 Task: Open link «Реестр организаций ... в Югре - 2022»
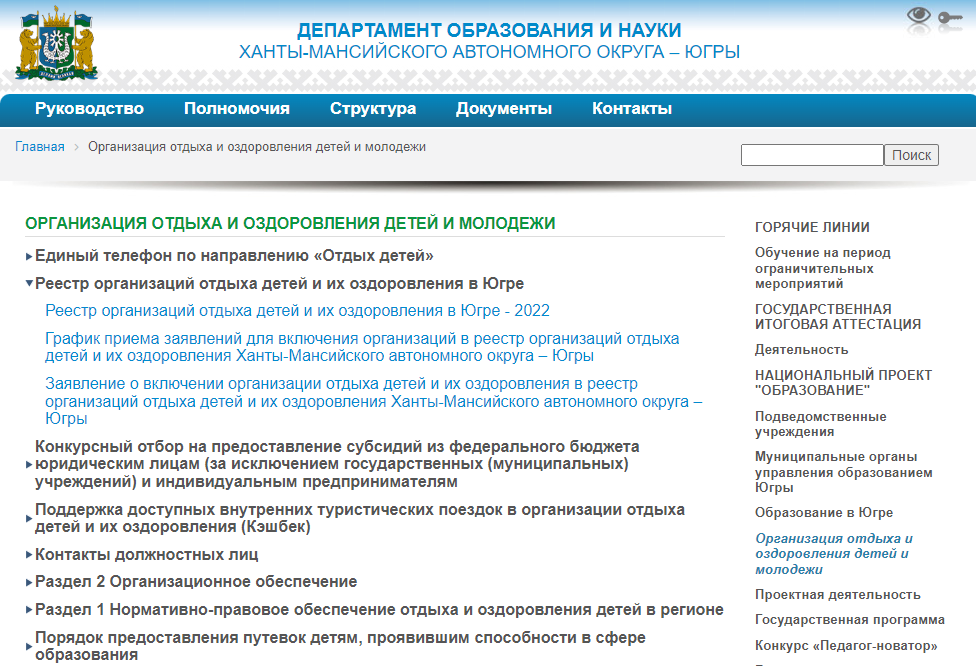click(x=297, y=311)
